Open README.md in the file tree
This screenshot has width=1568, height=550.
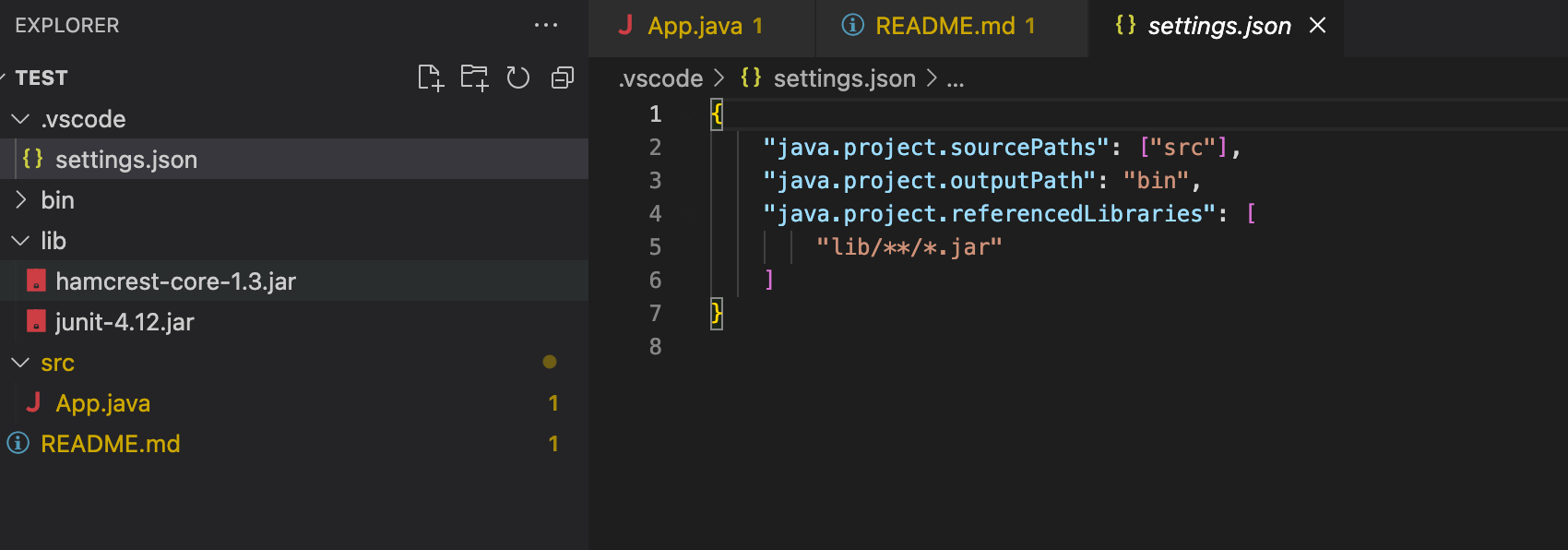(294, 443)
